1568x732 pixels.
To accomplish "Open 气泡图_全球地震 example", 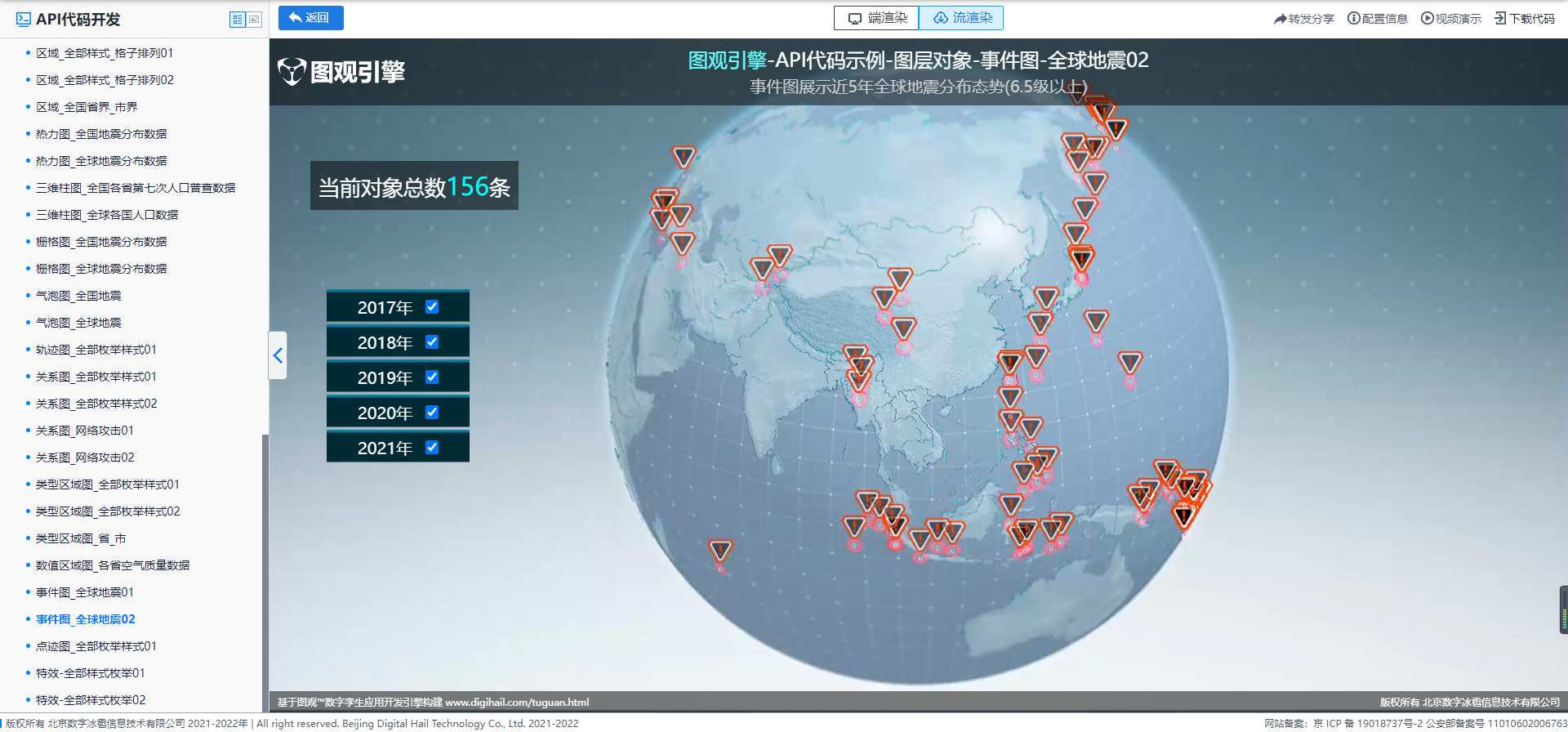I will (78, 323).
